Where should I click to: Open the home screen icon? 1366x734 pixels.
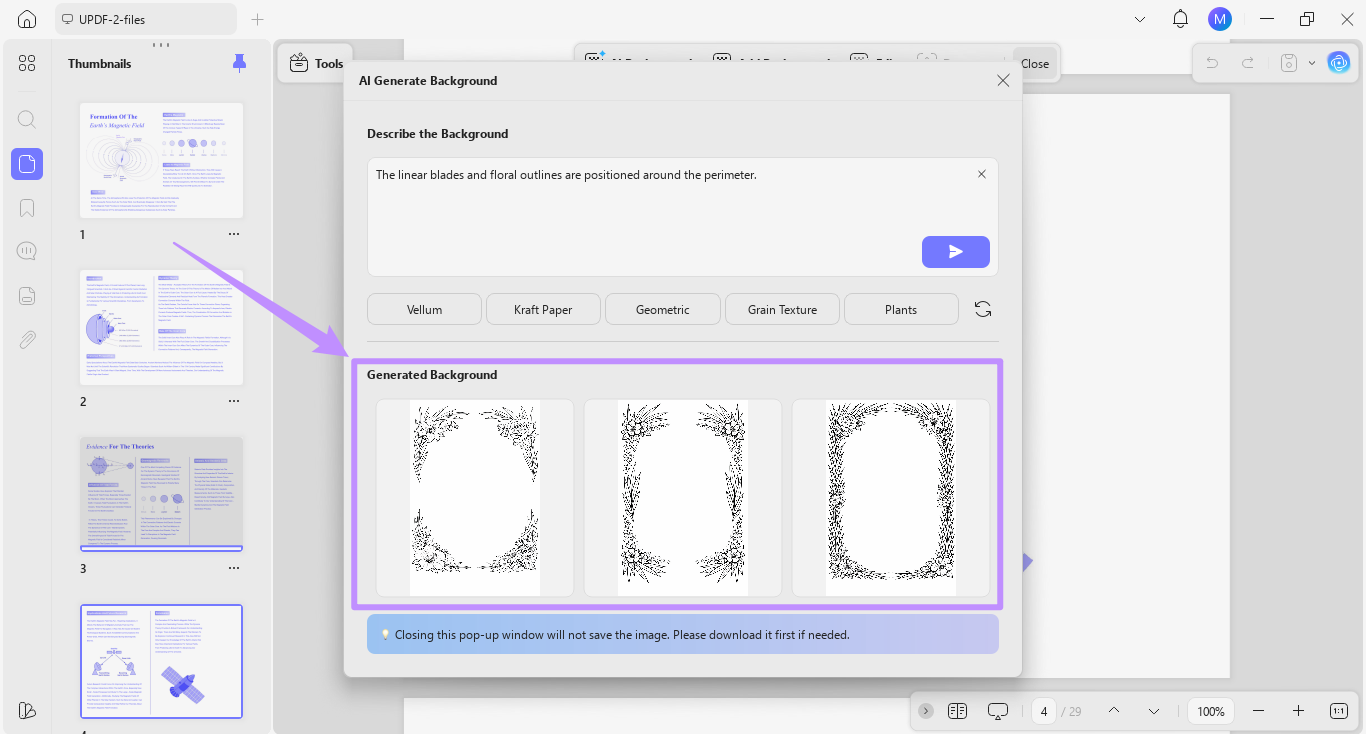[x=27, y=19]
